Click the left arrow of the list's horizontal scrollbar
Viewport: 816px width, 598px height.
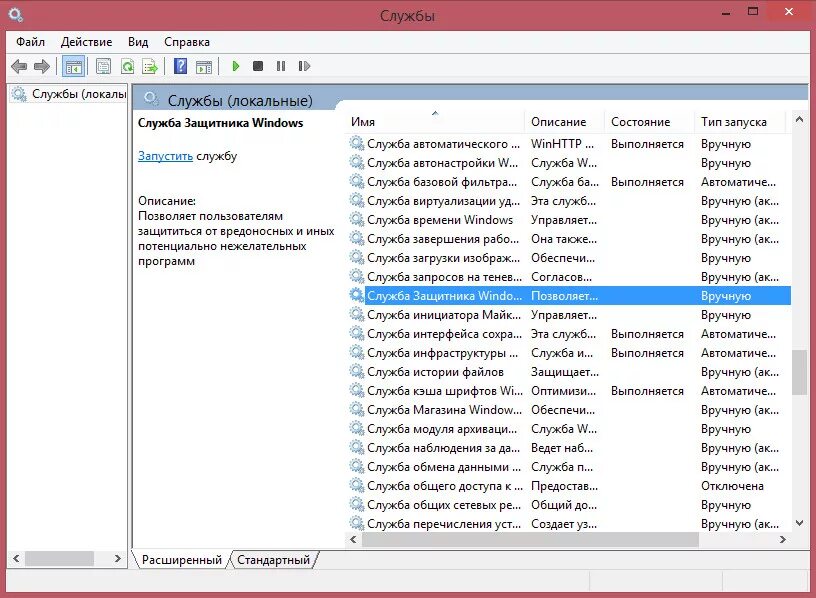click(x=353, y=540)
